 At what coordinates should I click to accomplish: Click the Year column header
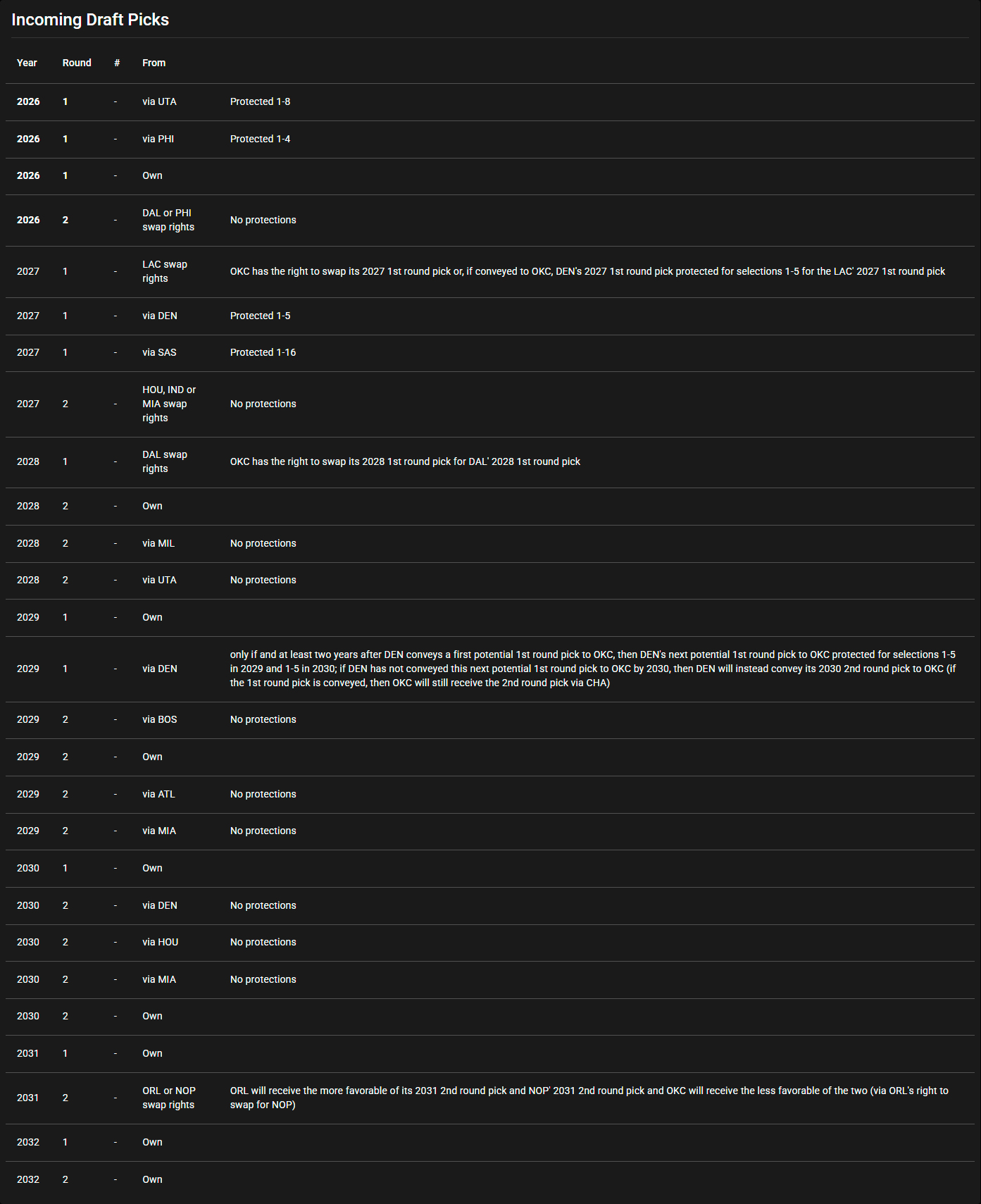27,63
